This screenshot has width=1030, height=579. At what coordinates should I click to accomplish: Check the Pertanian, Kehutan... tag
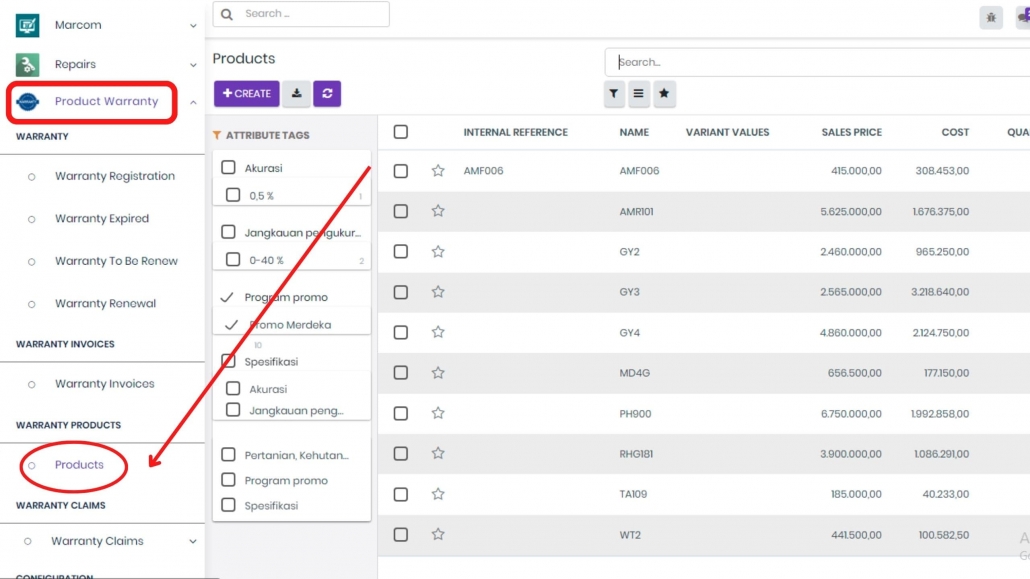[228, 455]
